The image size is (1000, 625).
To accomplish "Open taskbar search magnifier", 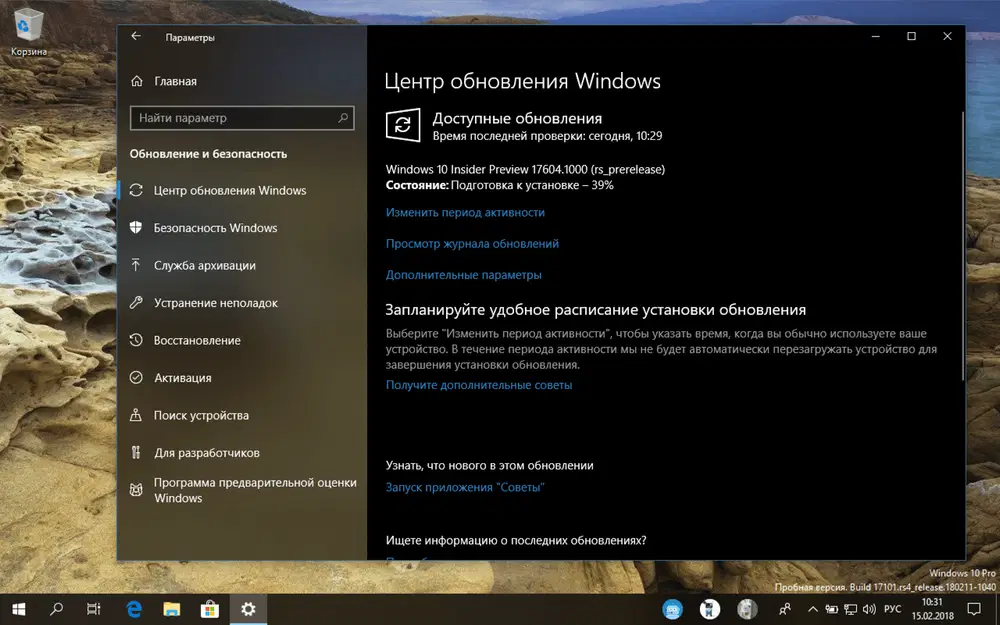I will [x=56, y=609].
